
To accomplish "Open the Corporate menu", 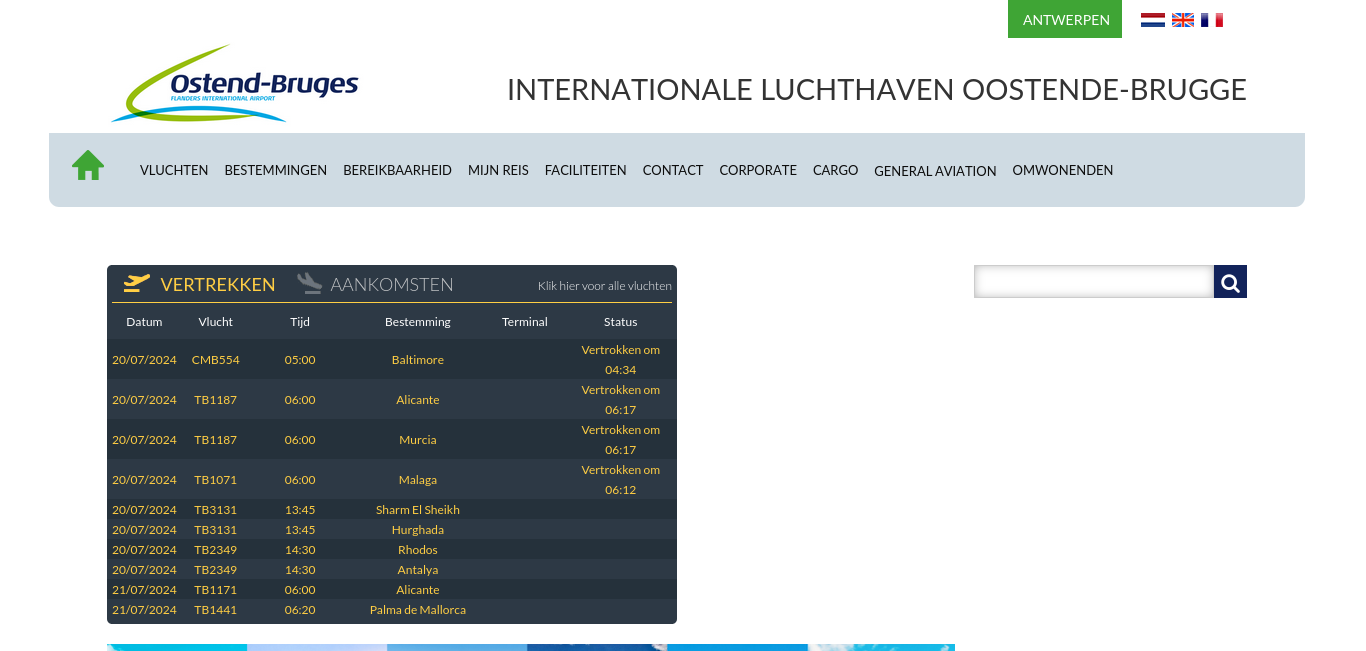I will (758, 170).
